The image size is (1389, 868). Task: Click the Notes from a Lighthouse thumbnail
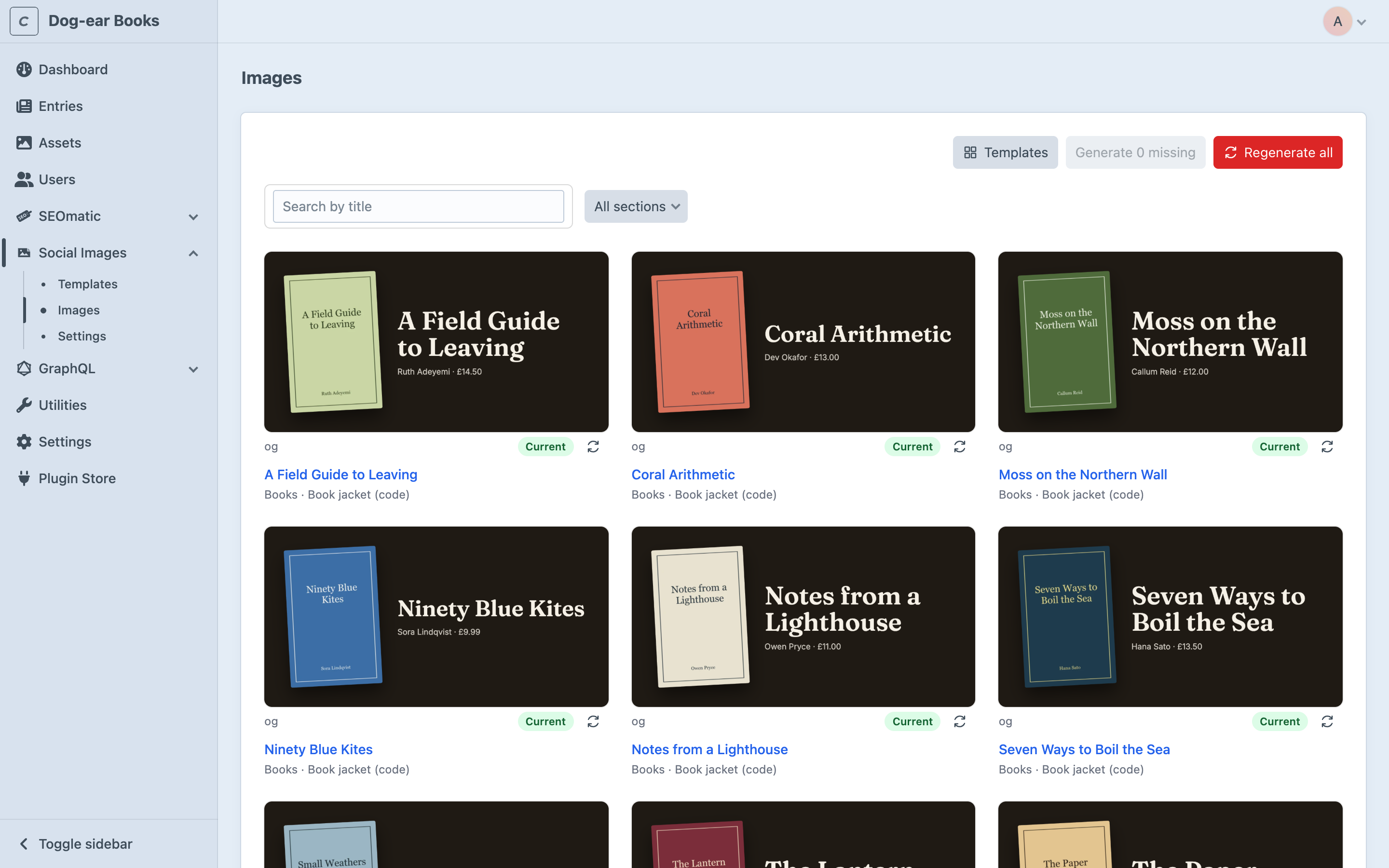click(x=803, y=617)
